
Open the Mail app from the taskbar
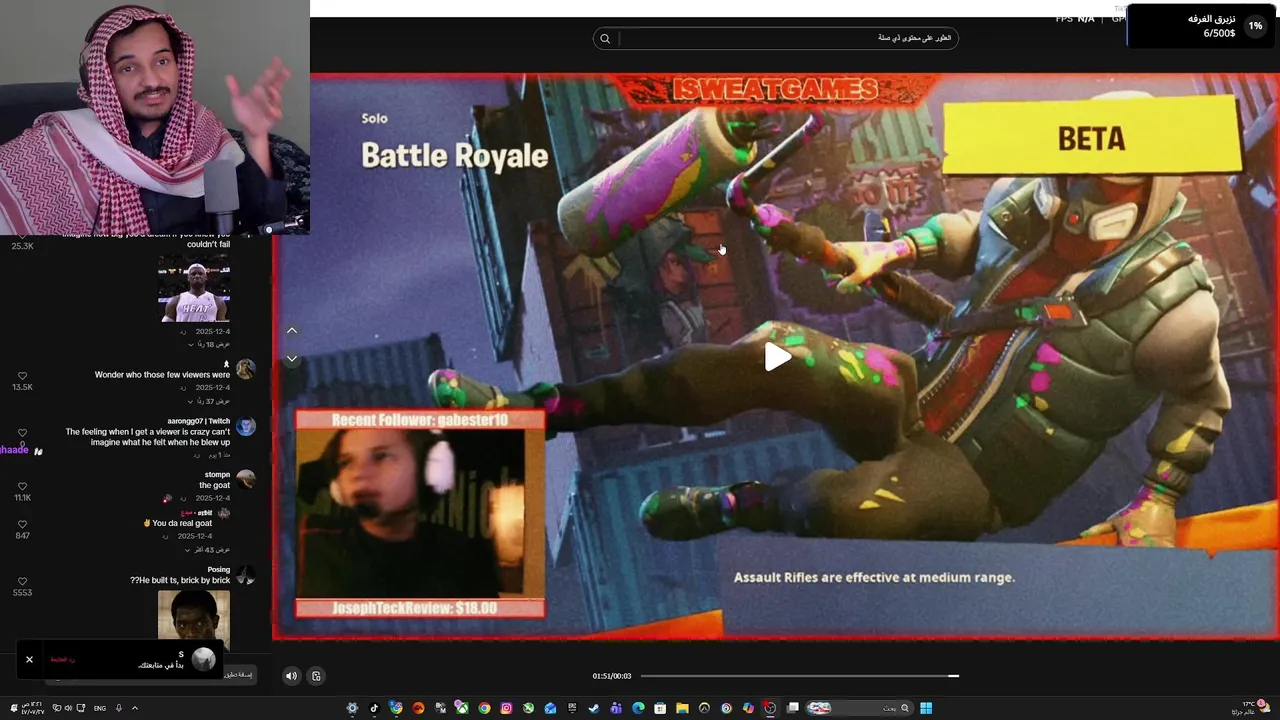(550, 708)
